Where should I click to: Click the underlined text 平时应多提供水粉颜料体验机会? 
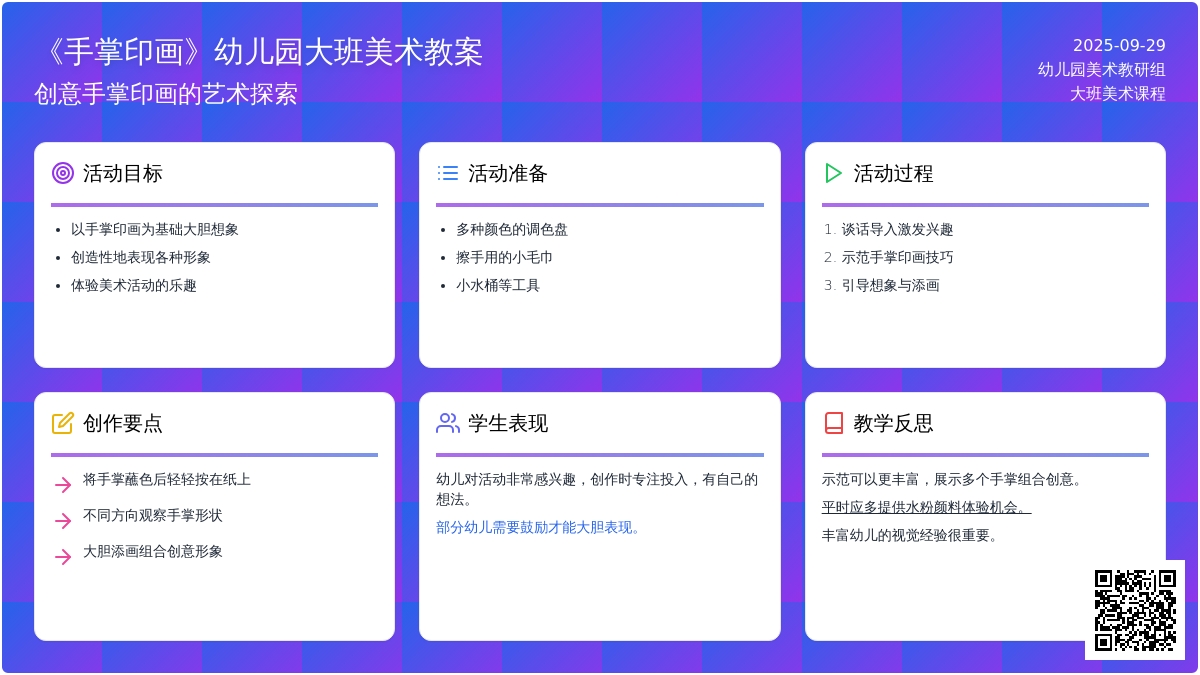click(926, 507)
